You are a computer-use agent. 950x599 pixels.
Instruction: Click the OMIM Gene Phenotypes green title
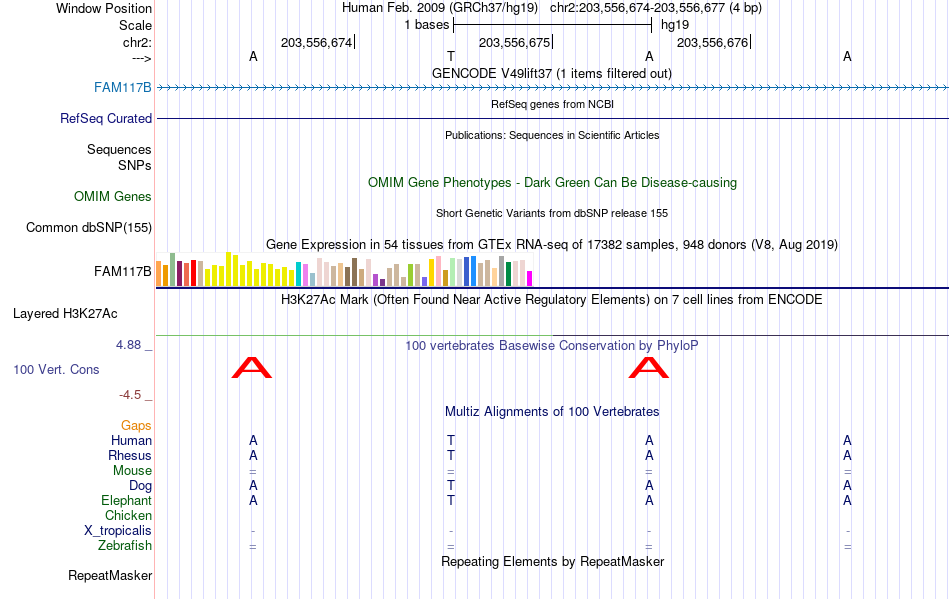[x=552, y=182]
